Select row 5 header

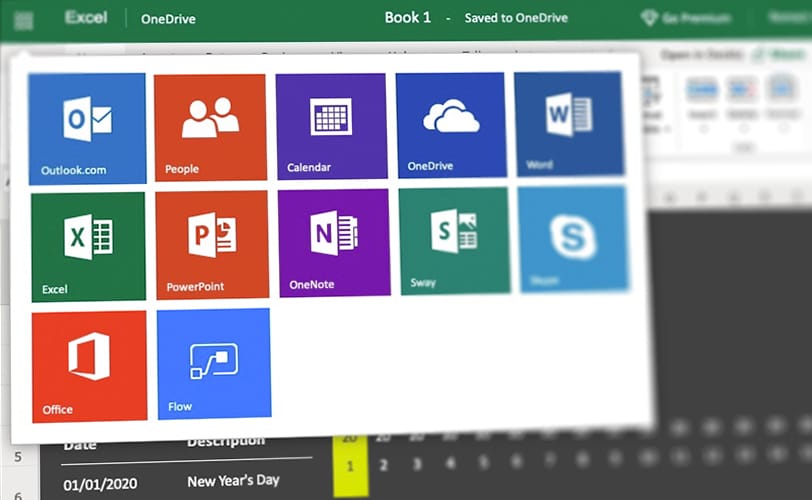[17, 457]
